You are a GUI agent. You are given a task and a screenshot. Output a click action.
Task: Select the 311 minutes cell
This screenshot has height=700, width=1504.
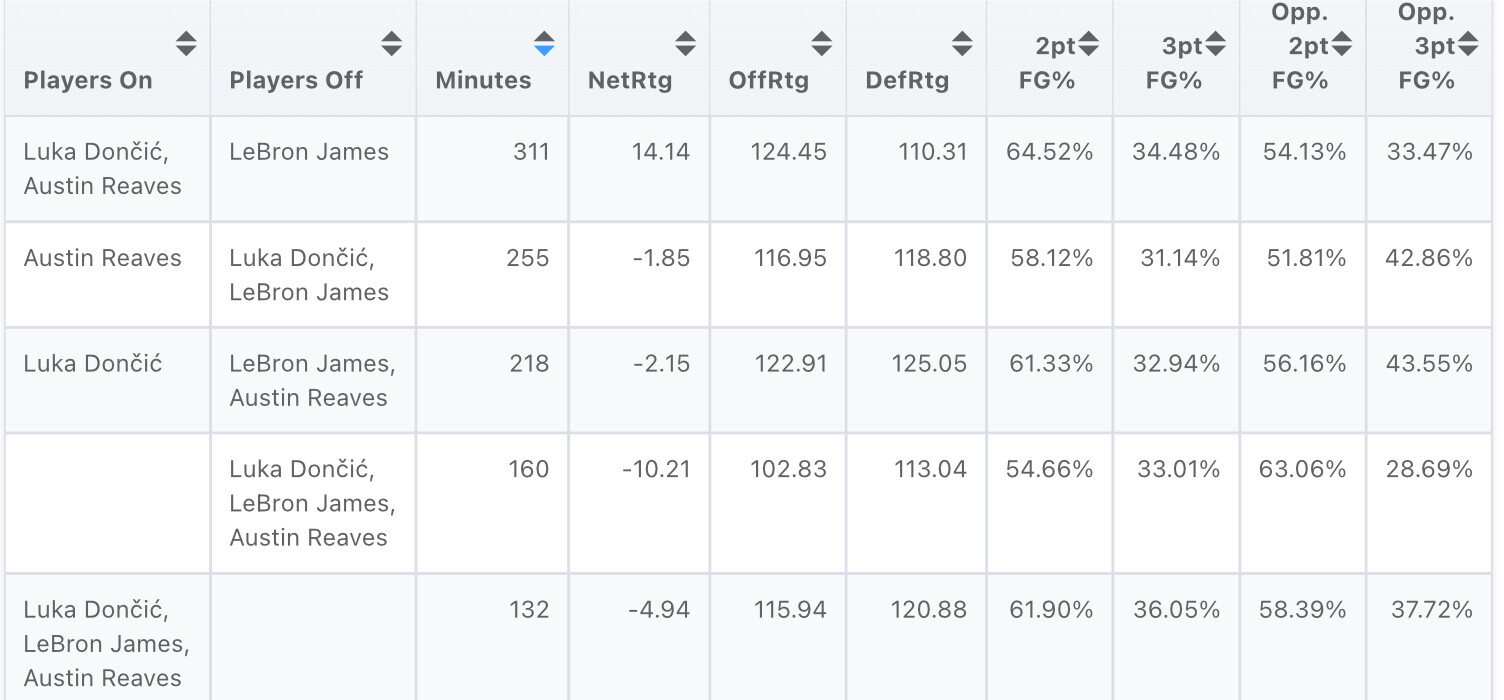point(531,152)
